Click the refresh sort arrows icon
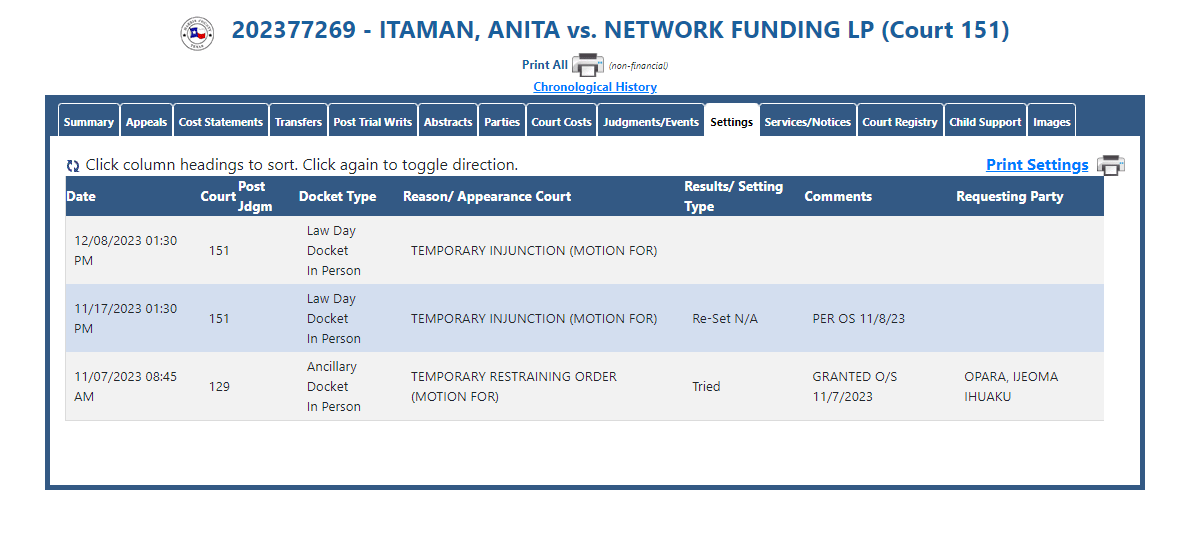 click(x=73, y=166)
